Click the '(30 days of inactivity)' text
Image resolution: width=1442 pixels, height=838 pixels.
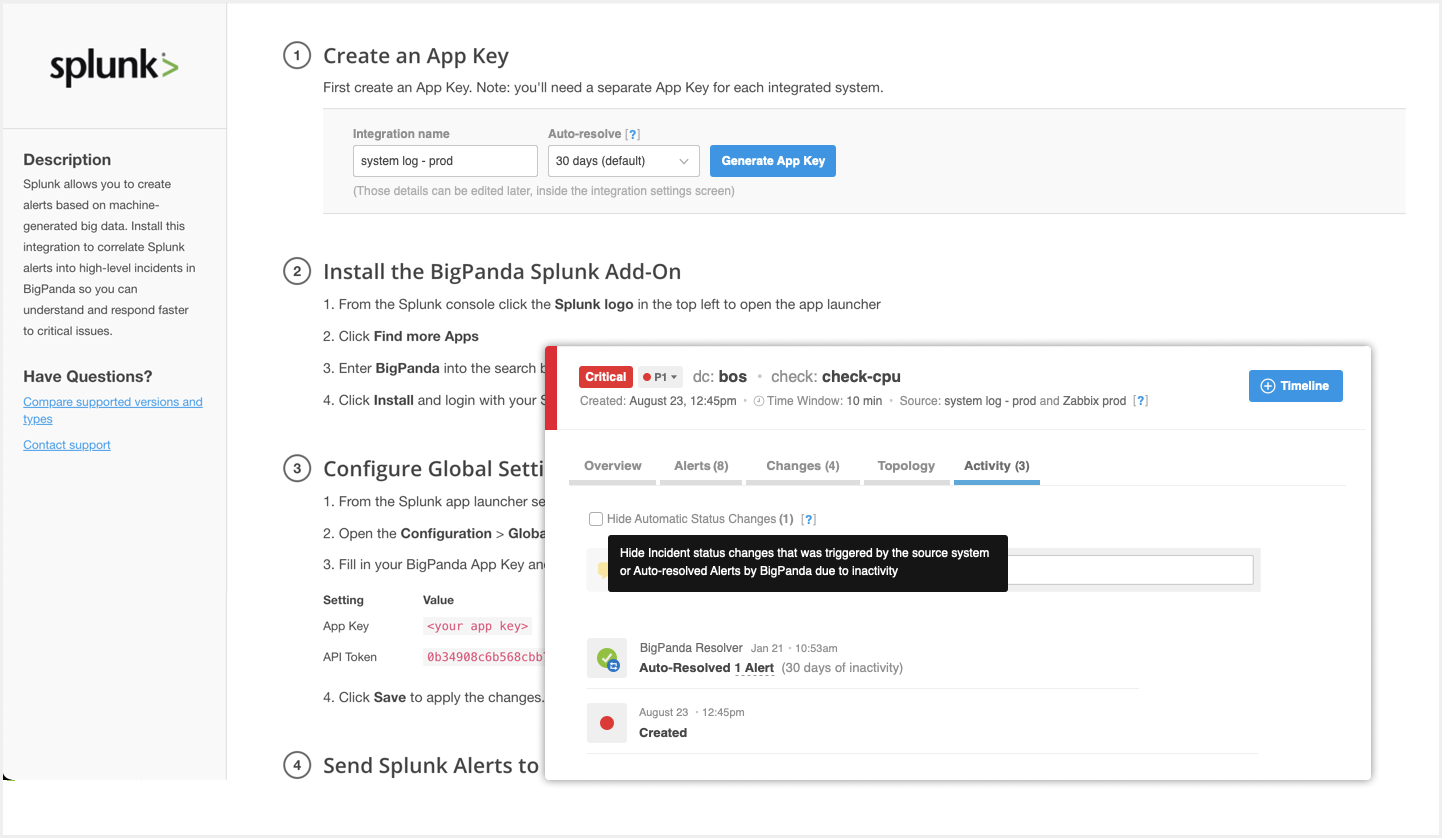point(842,668)
